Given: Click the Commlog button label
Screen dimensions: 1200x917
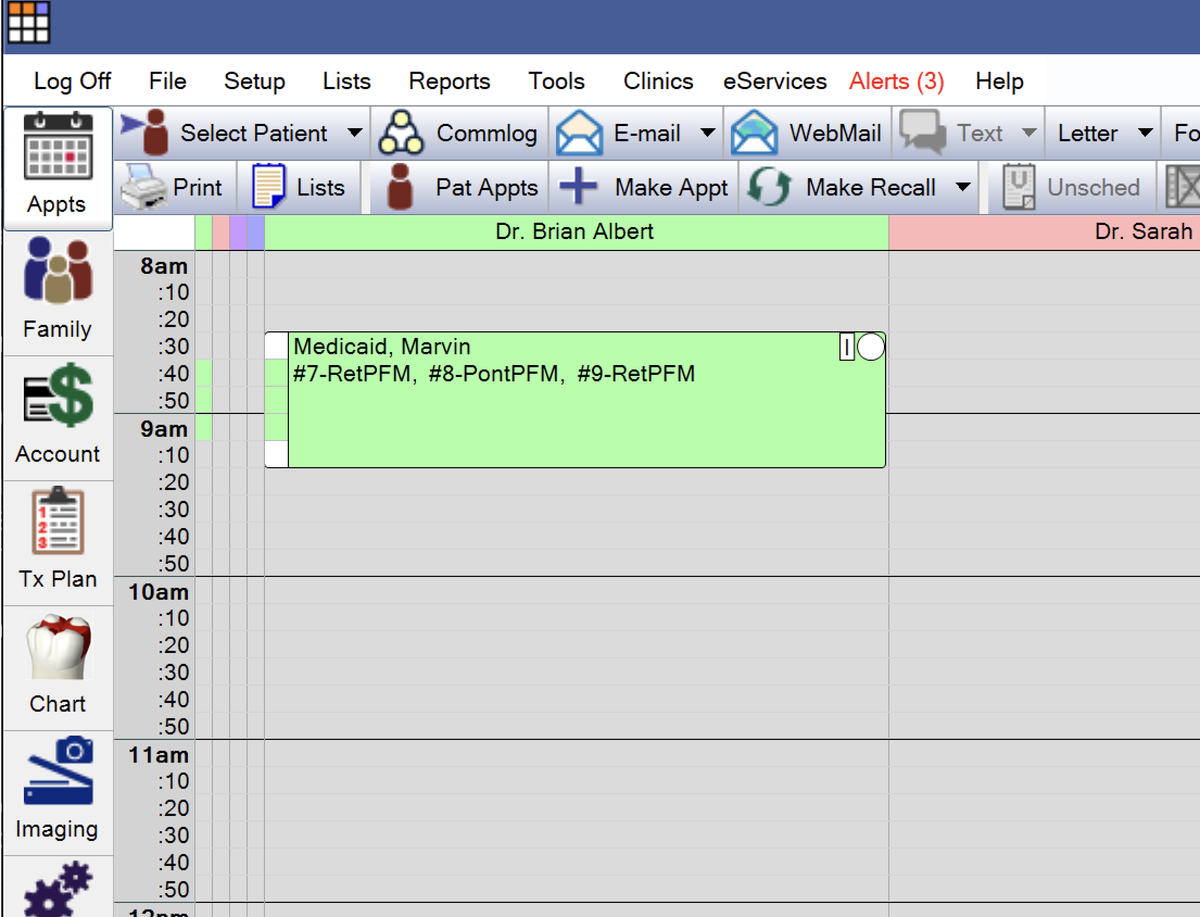Looking at the screenshot, I should click(x=487, y=133).
